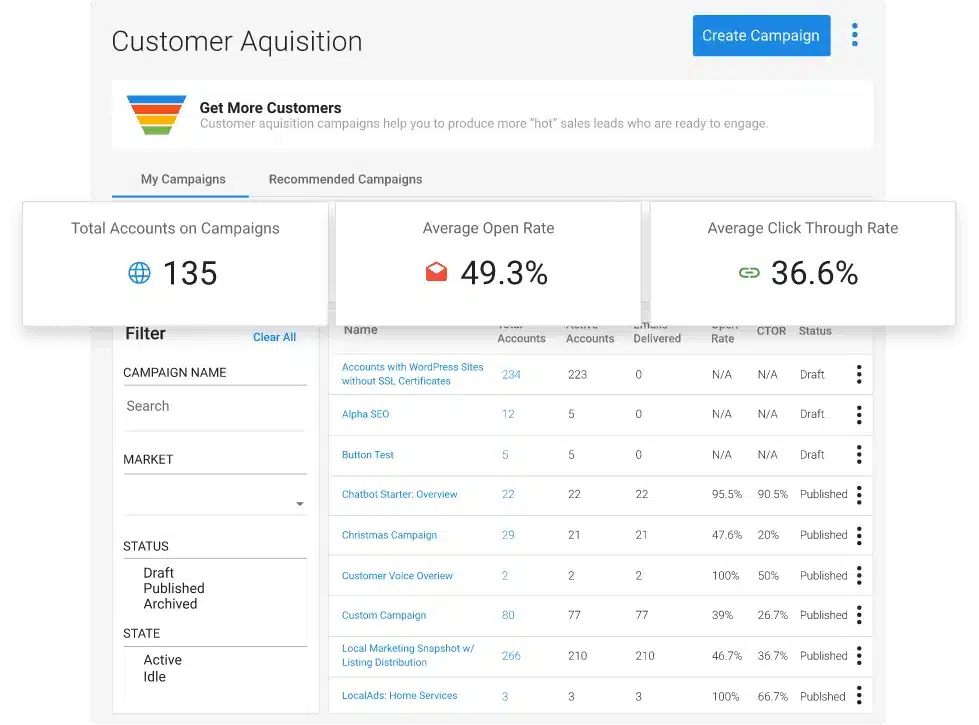This screenshot has height=725, width=979.
Task: Open the header three-dot options menu
Action: pos(854,36)
